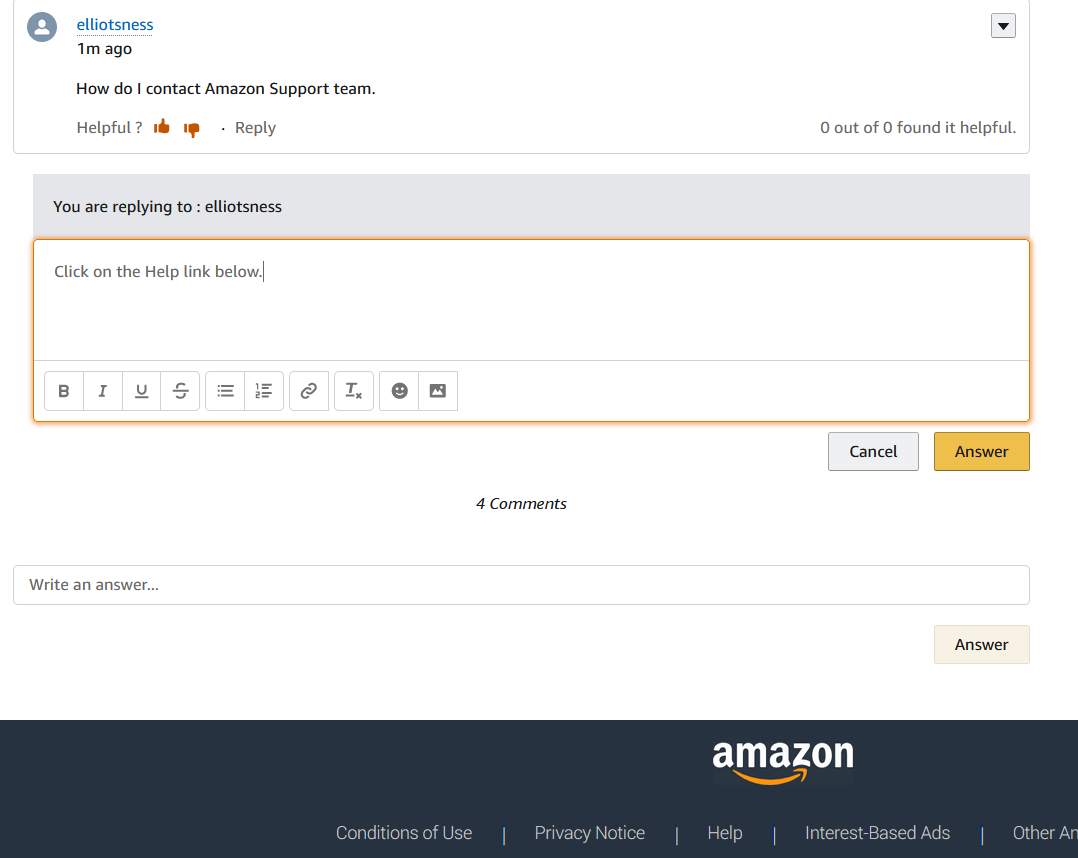Open the comment options dropdown arrow
The height and width of the screenshot is (858, 1078).
tap(1003, 26)
